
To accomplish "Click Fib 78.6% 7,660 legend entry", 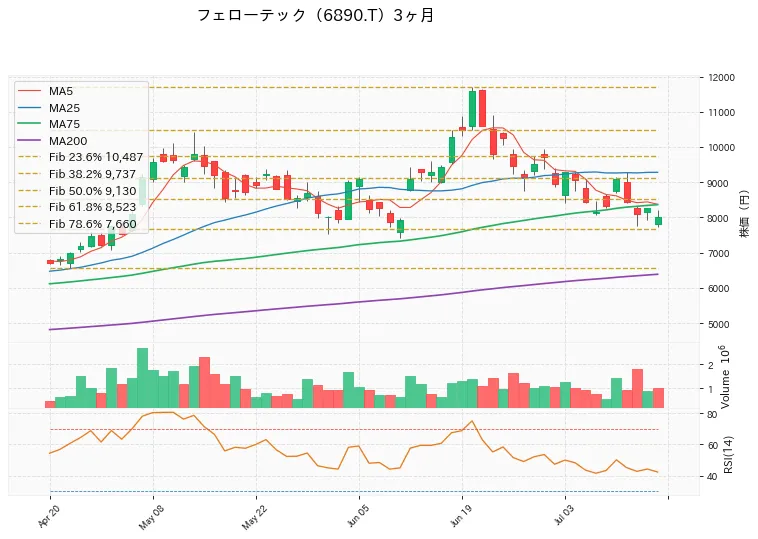I will click(77, 224).
